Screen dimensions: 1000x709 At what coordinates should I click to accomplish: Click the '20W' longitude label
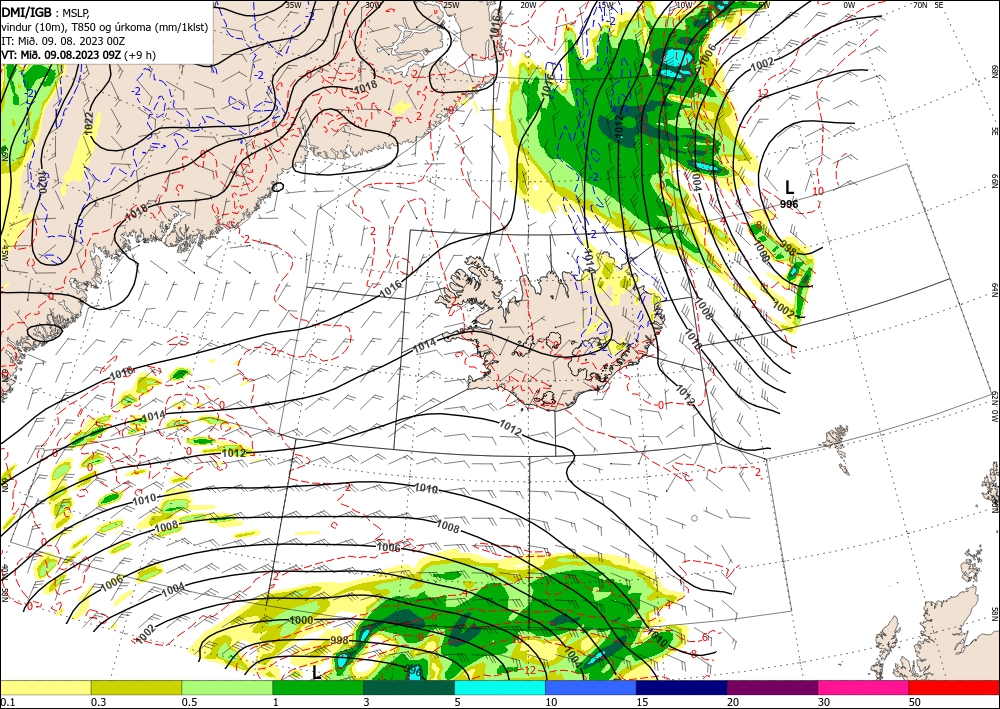pos(528,5)
